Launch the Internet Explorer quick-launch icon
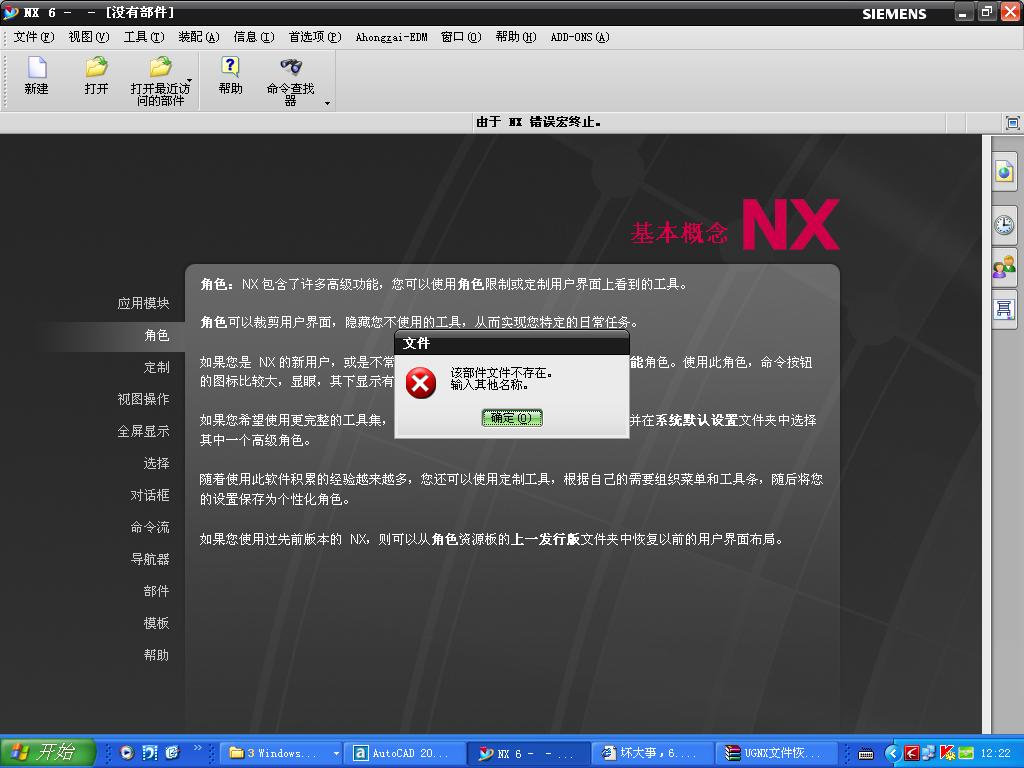Image resolution: width=1024 pixels, height=768 pixels. tap(172, 753)
